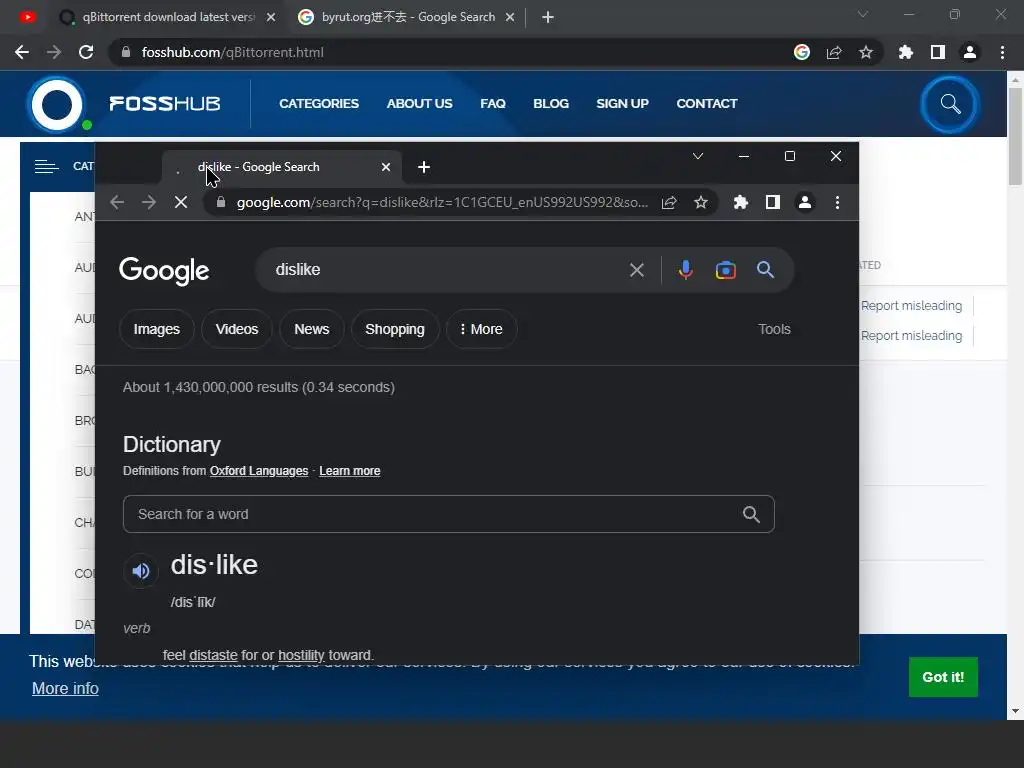This screenshot has height=768, width=1024.
Task: Close the byrut.org Google Search tab
Action: click(x=510, y=18)
